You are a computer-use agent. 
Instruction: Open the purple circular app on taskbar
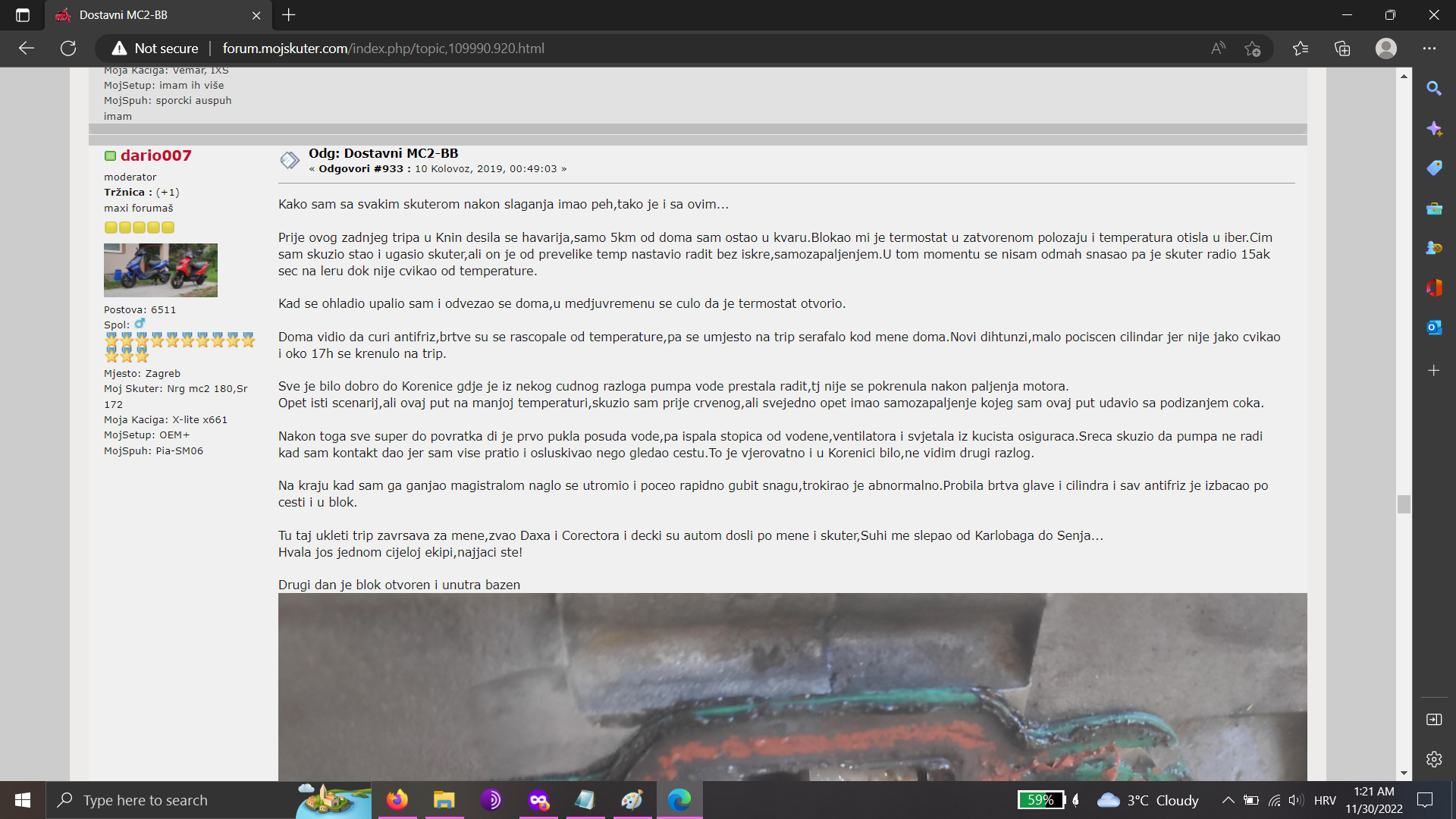tap(491, 800)
